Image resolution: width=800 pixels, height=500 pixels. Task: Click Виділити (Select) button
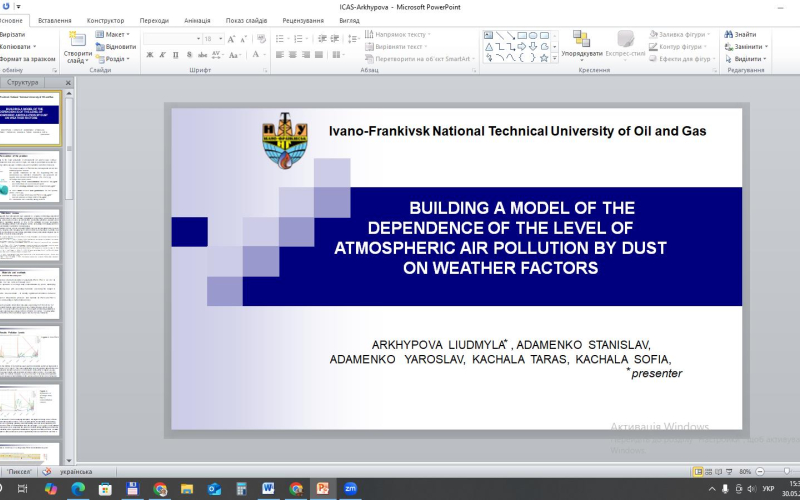pos(745,59)
